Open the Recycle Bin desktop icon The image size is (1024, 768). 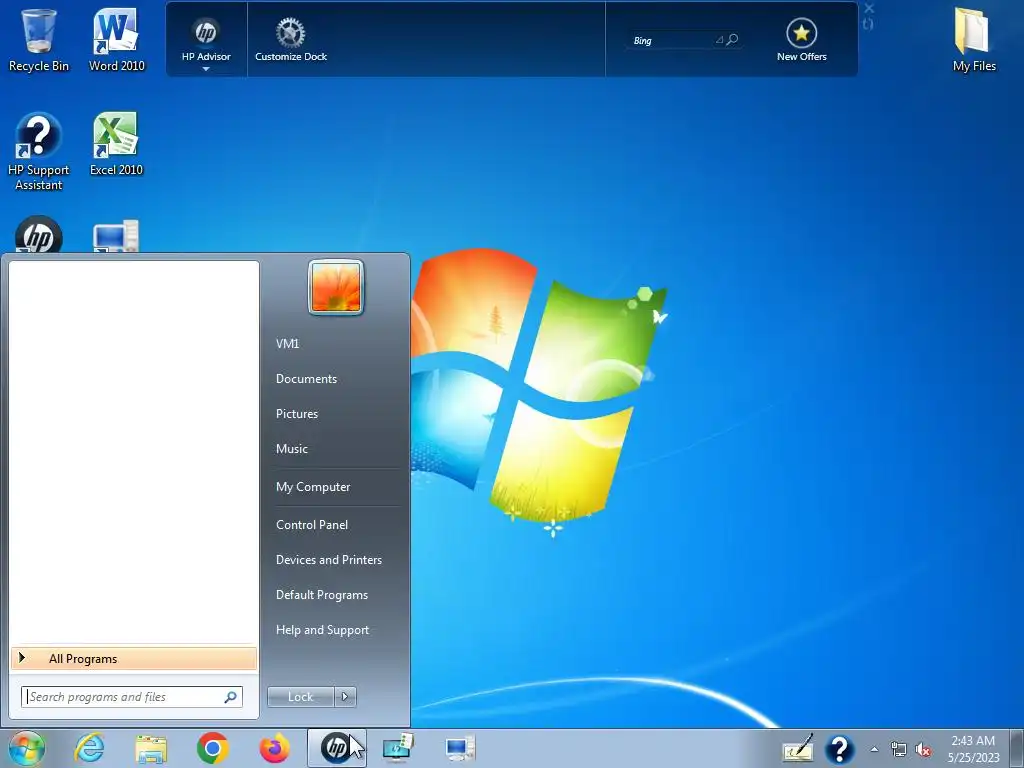tap(39, 39)
